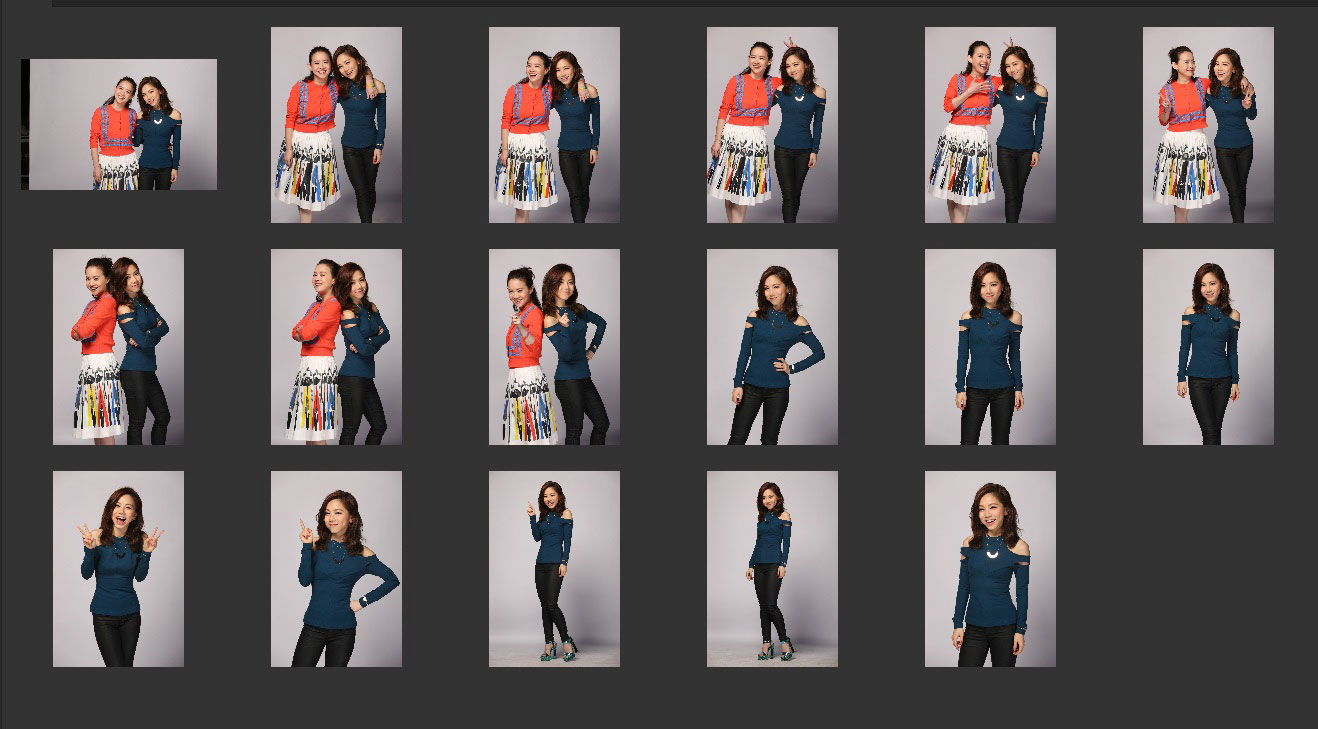Open the last solo photo with the white necklace

pos(990,568)
